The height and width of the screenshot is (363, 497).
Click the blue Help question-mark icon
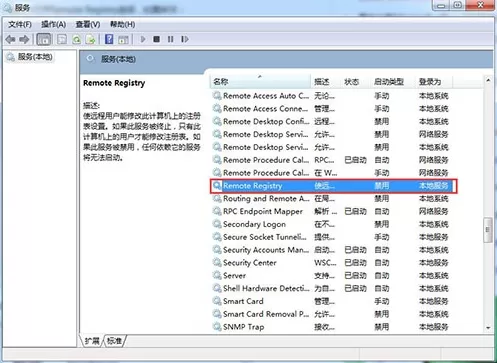(x=109, y=39)
